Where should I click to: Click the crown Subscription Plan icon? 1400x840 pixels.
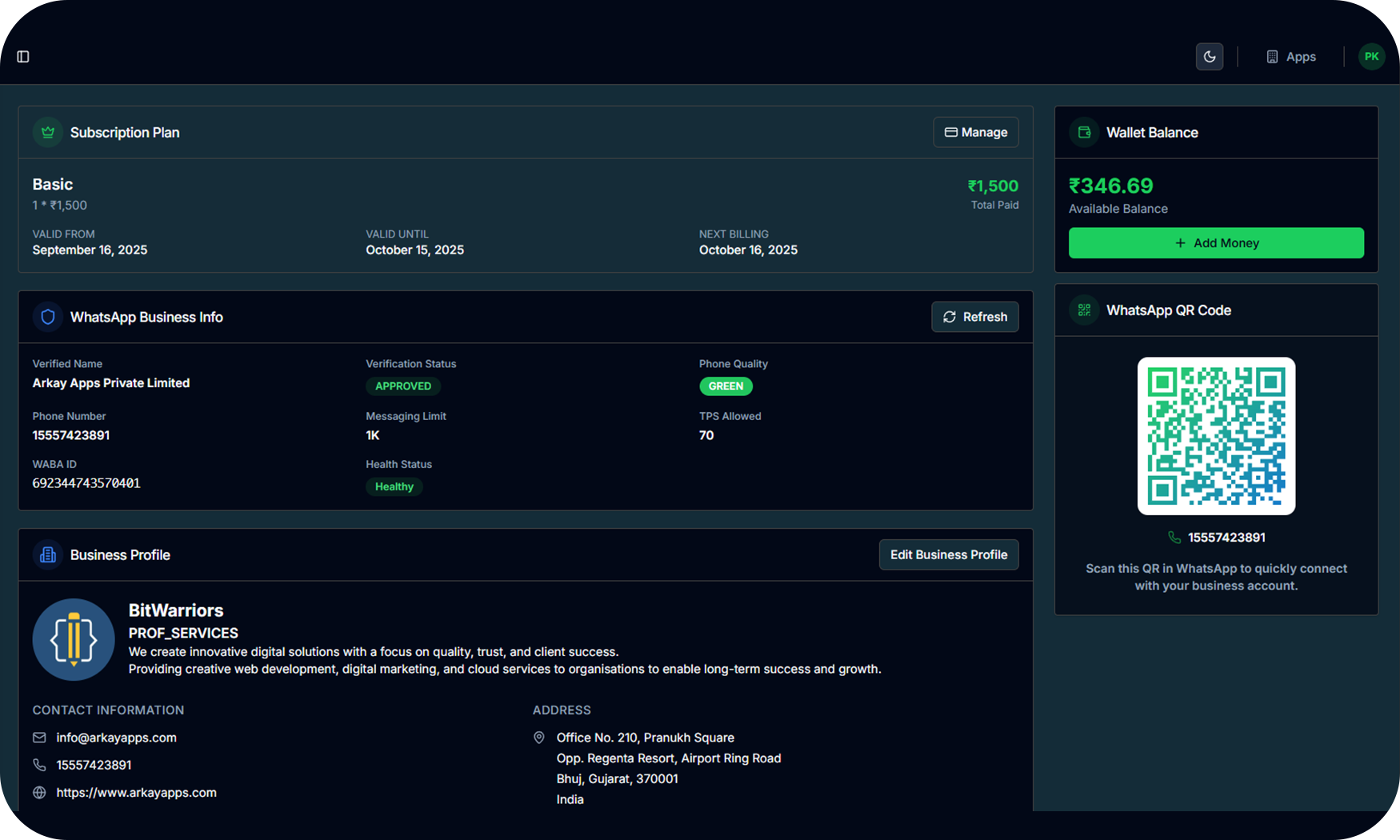[48, 133]
